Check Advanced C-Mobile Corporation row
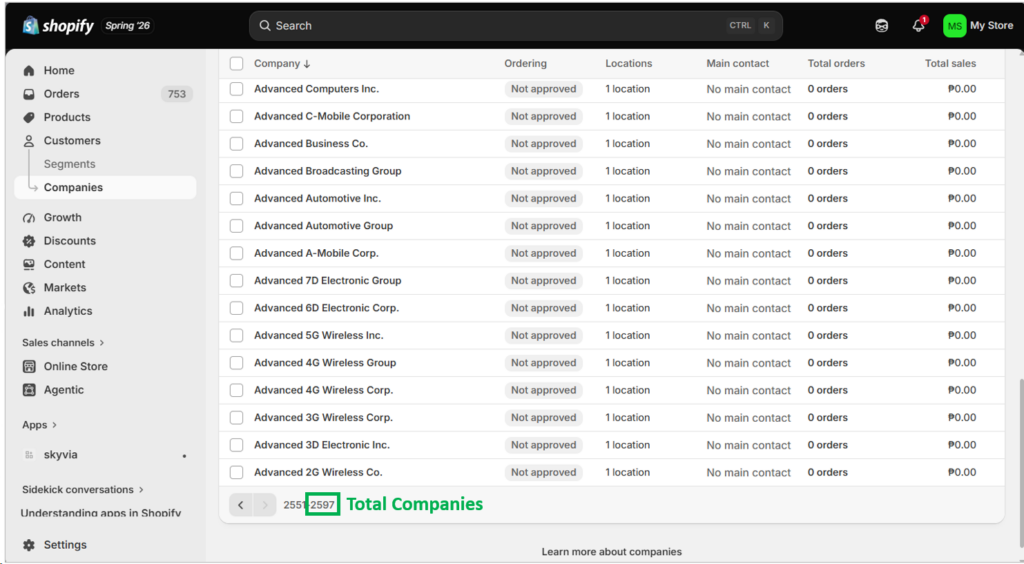This screenshot has height=564, width=1024. click(236, 116)
